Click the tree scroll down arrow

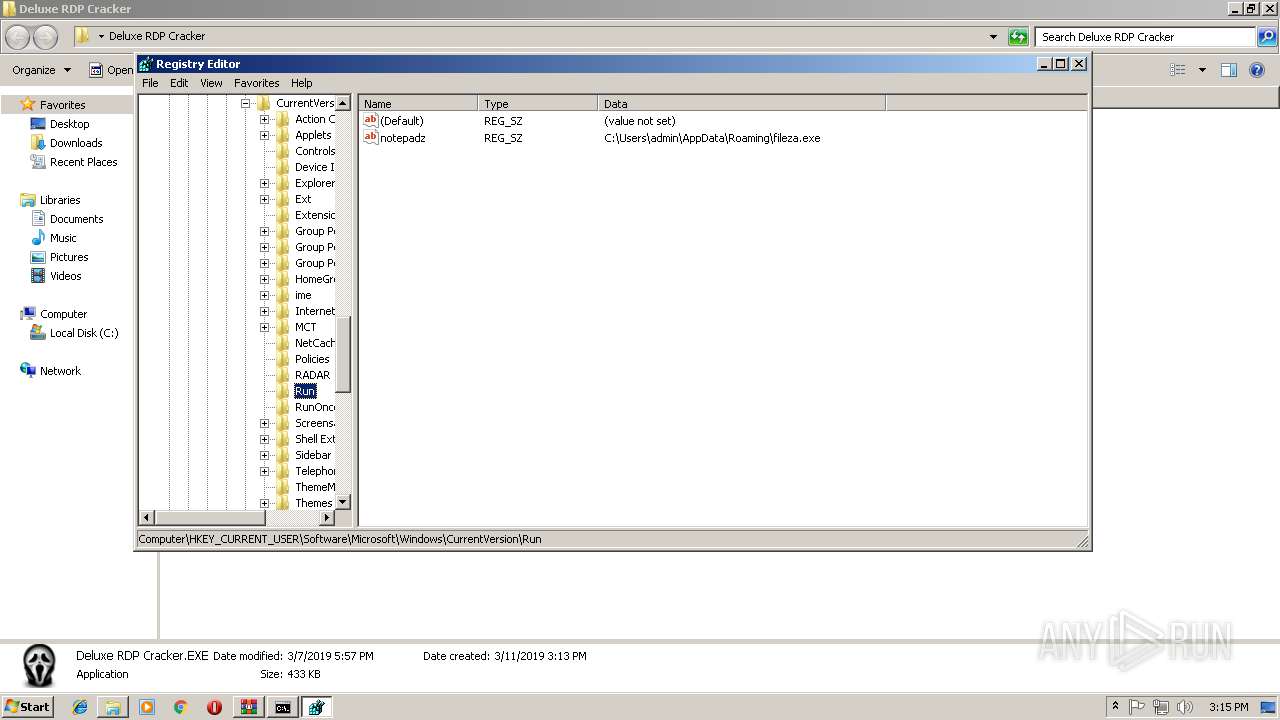(343, 502)
